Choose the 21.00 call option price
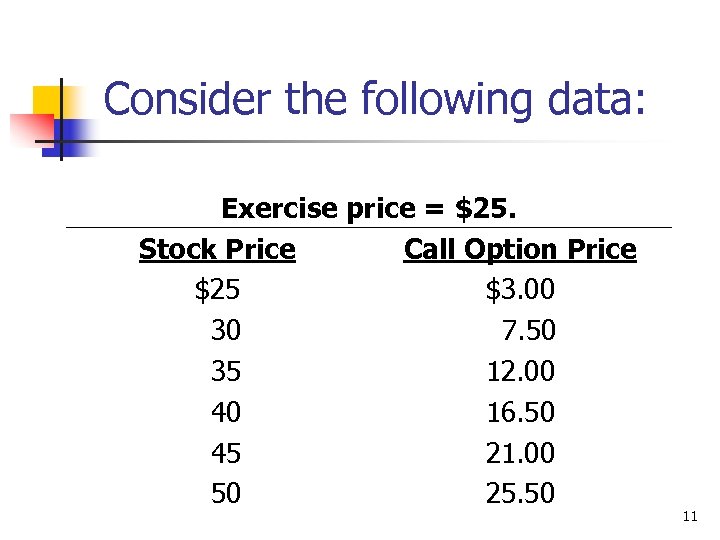 tap(520, 453)
